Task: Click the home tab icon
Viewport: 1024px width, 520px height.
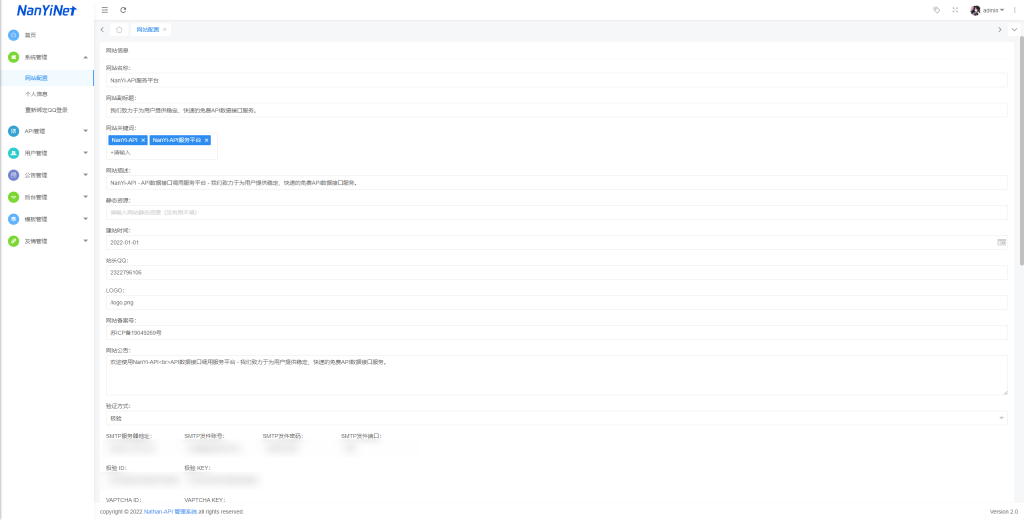Action: pyautogui.click(x=119, y=30)
